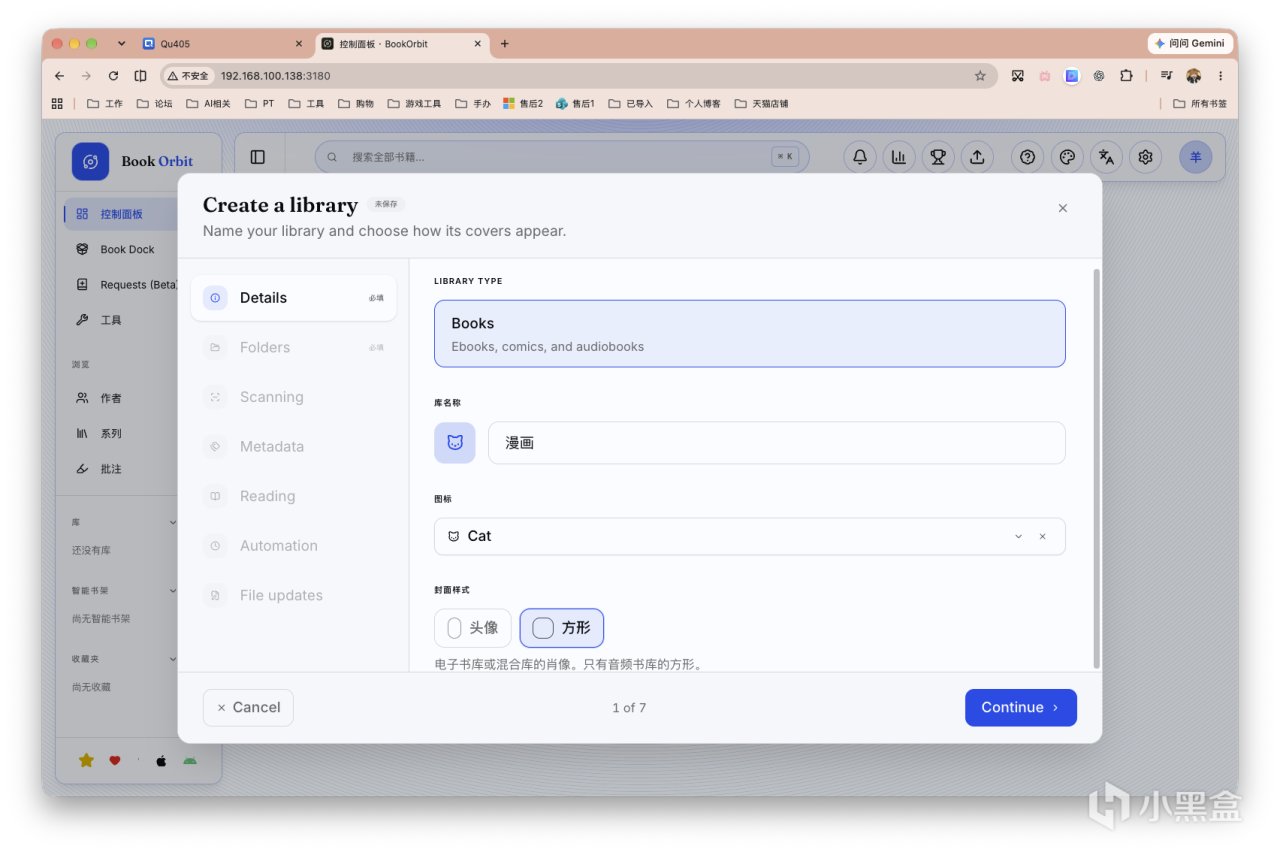
Task: Open the statistics bar chart icon
Action: coord(899,157)
